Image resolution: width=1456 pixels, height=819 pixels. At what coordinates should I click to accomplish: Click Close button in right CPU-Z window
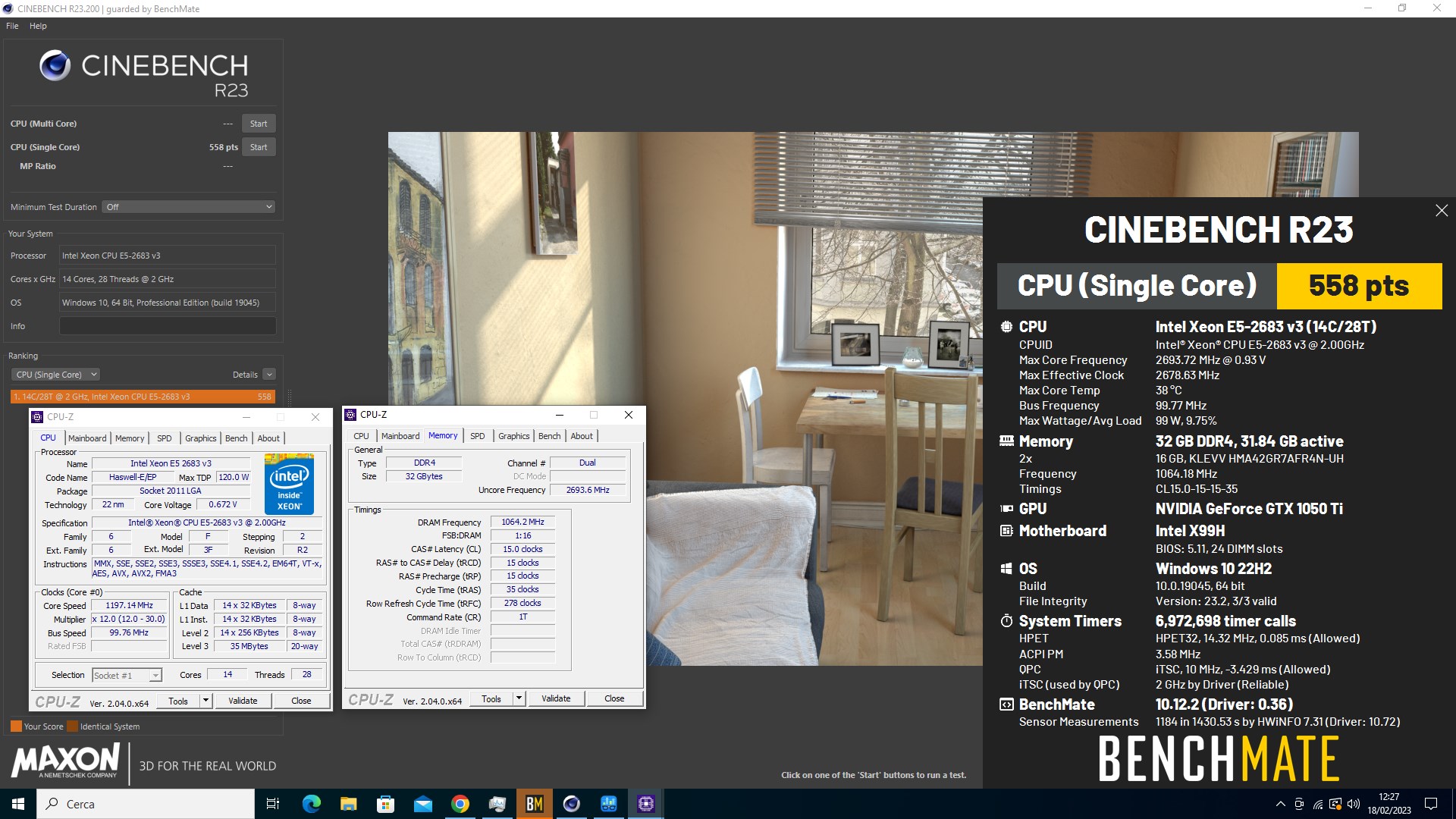[x=614, y=698]
